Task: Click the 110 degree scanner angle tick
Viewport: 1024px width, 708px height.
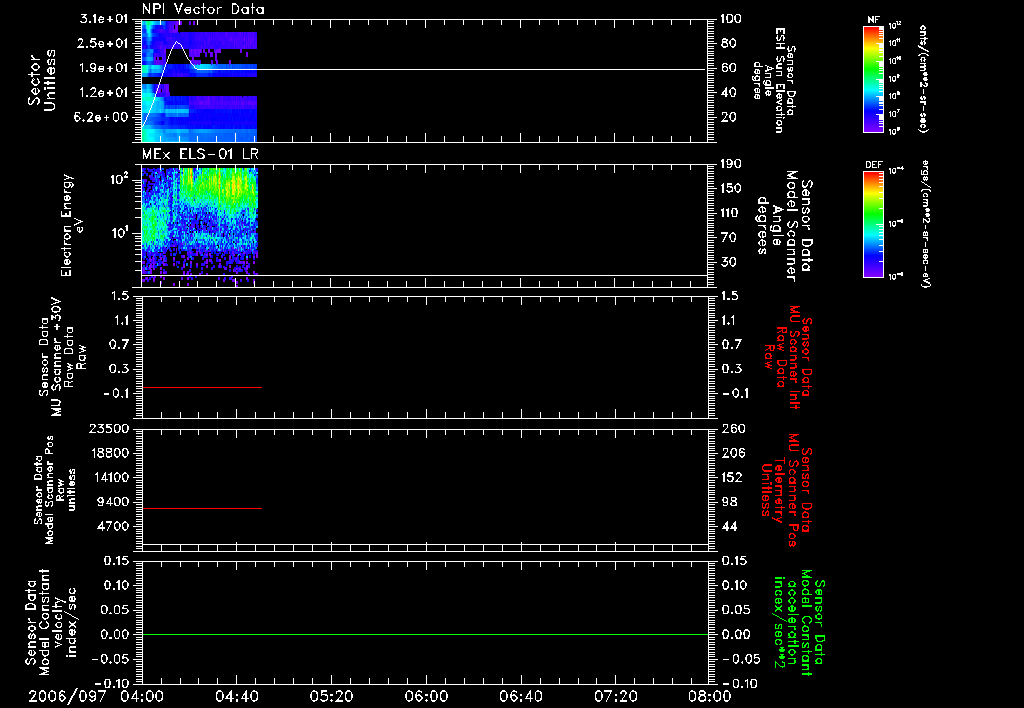Action: (x=731, y=213)
